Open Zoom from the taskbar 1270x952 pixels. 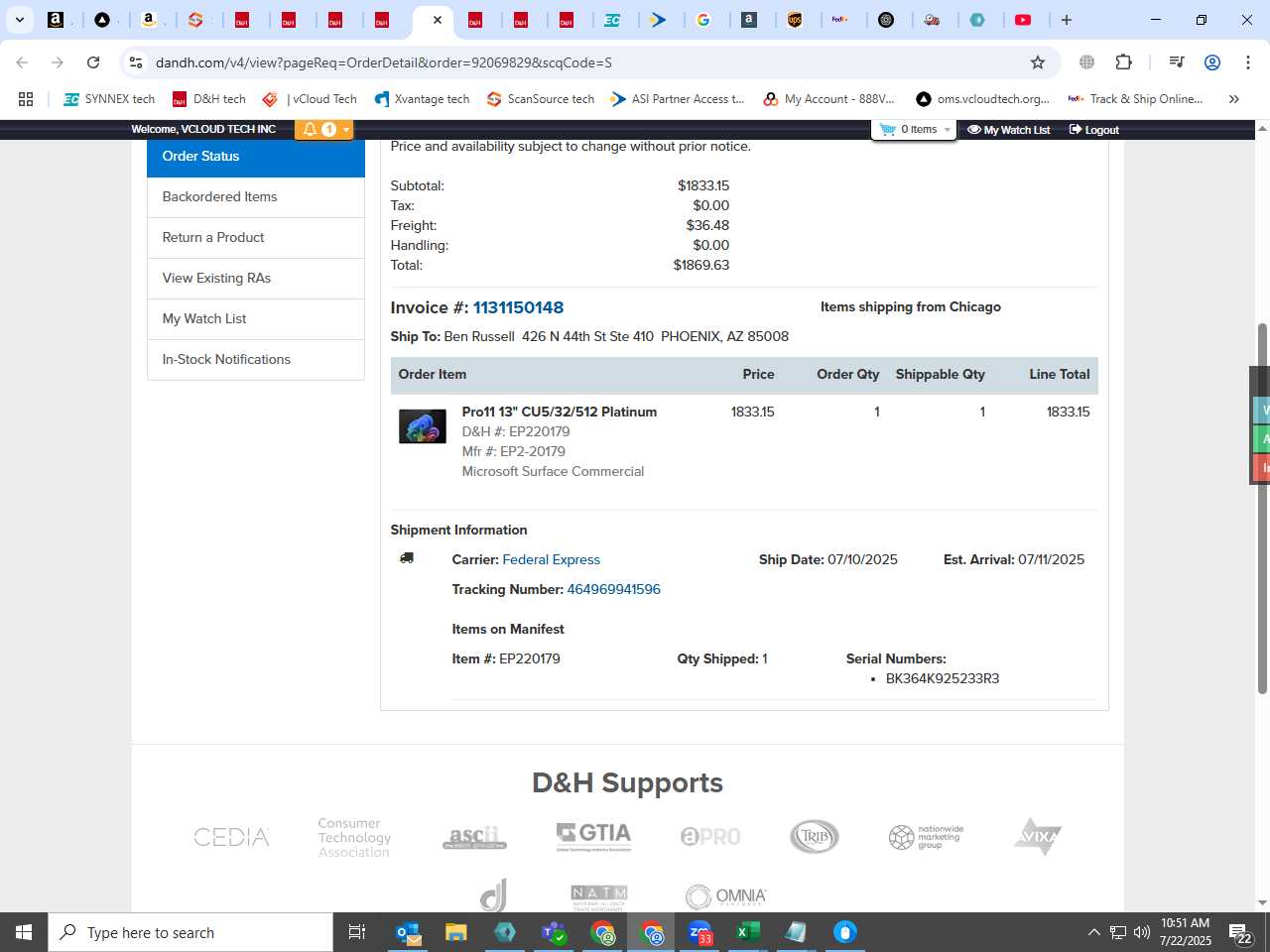(x=700, y=932)
